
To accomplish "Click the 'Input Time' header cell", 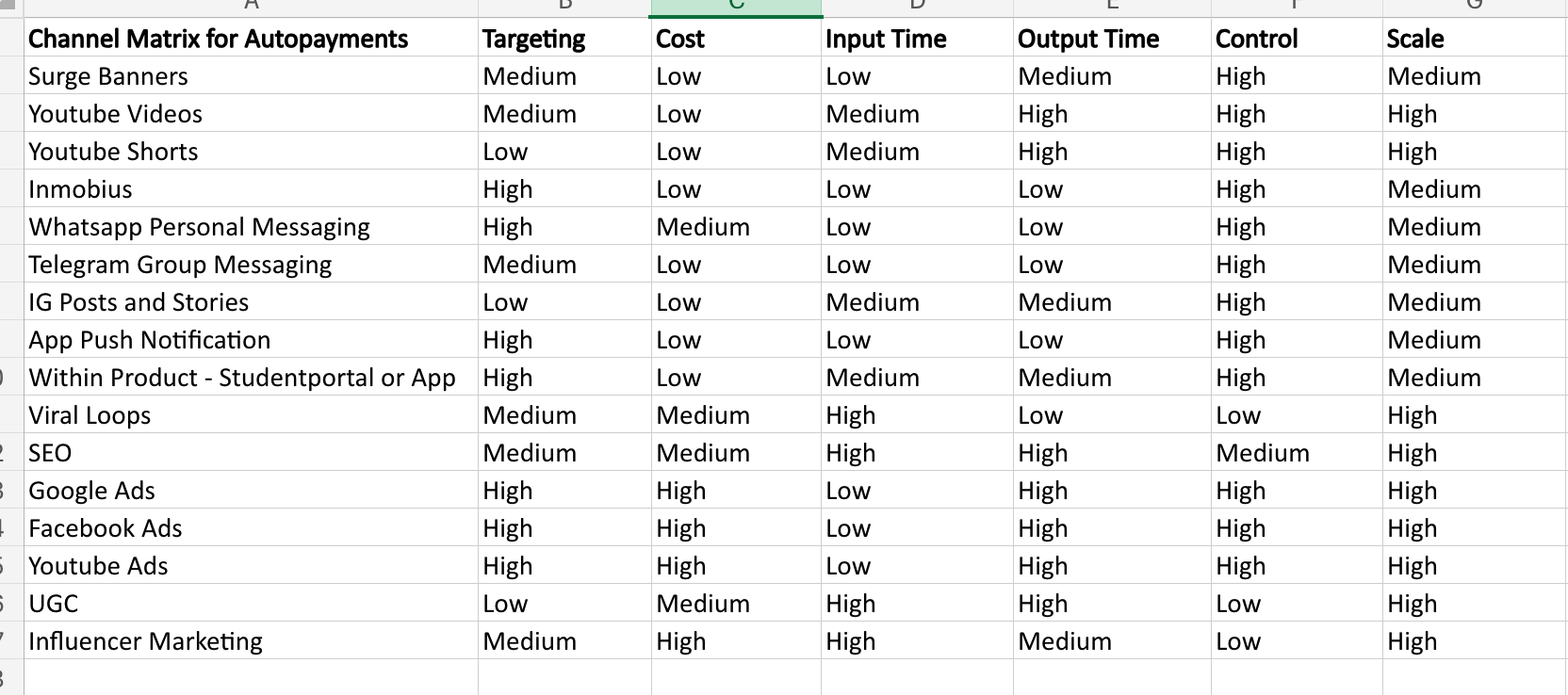I will [x=886, y=39].
